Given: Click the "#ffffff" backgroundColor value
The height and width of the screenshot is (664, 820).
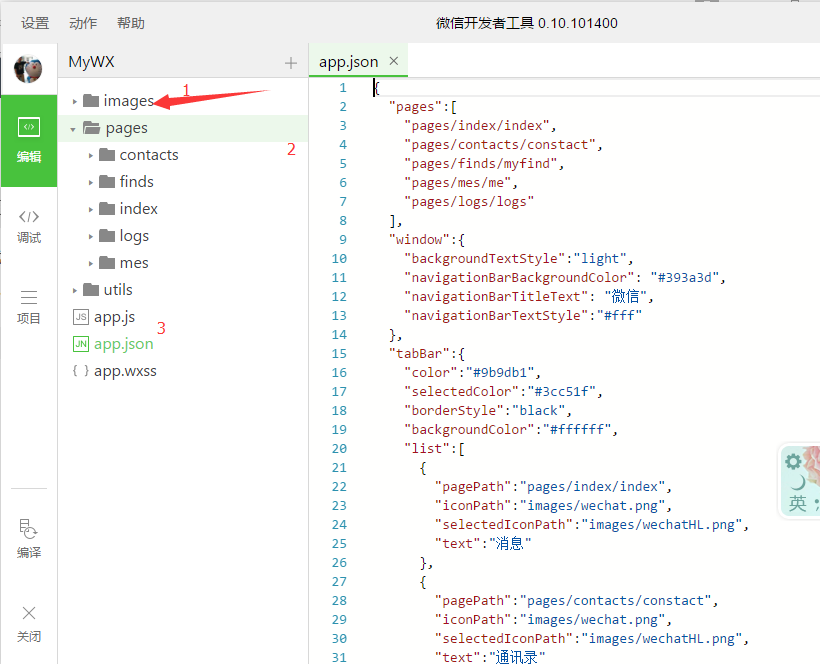Looking at the screenshot, I should pos(577,429).
